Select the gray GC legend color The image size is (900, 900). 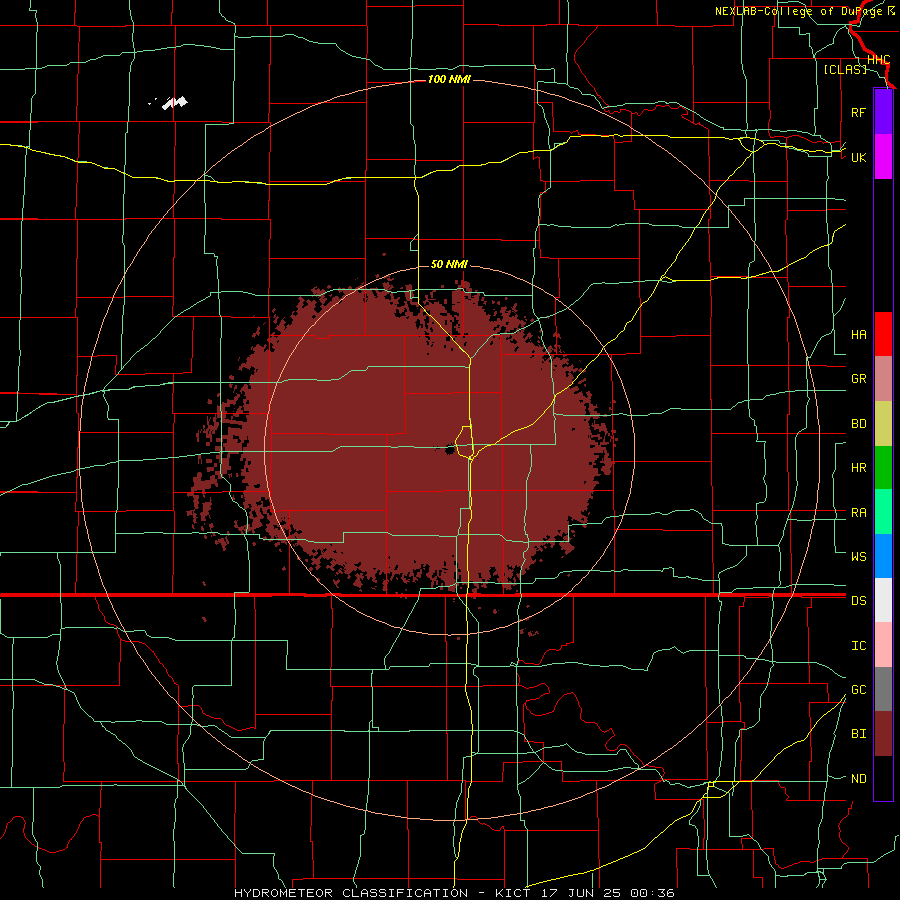883,689
